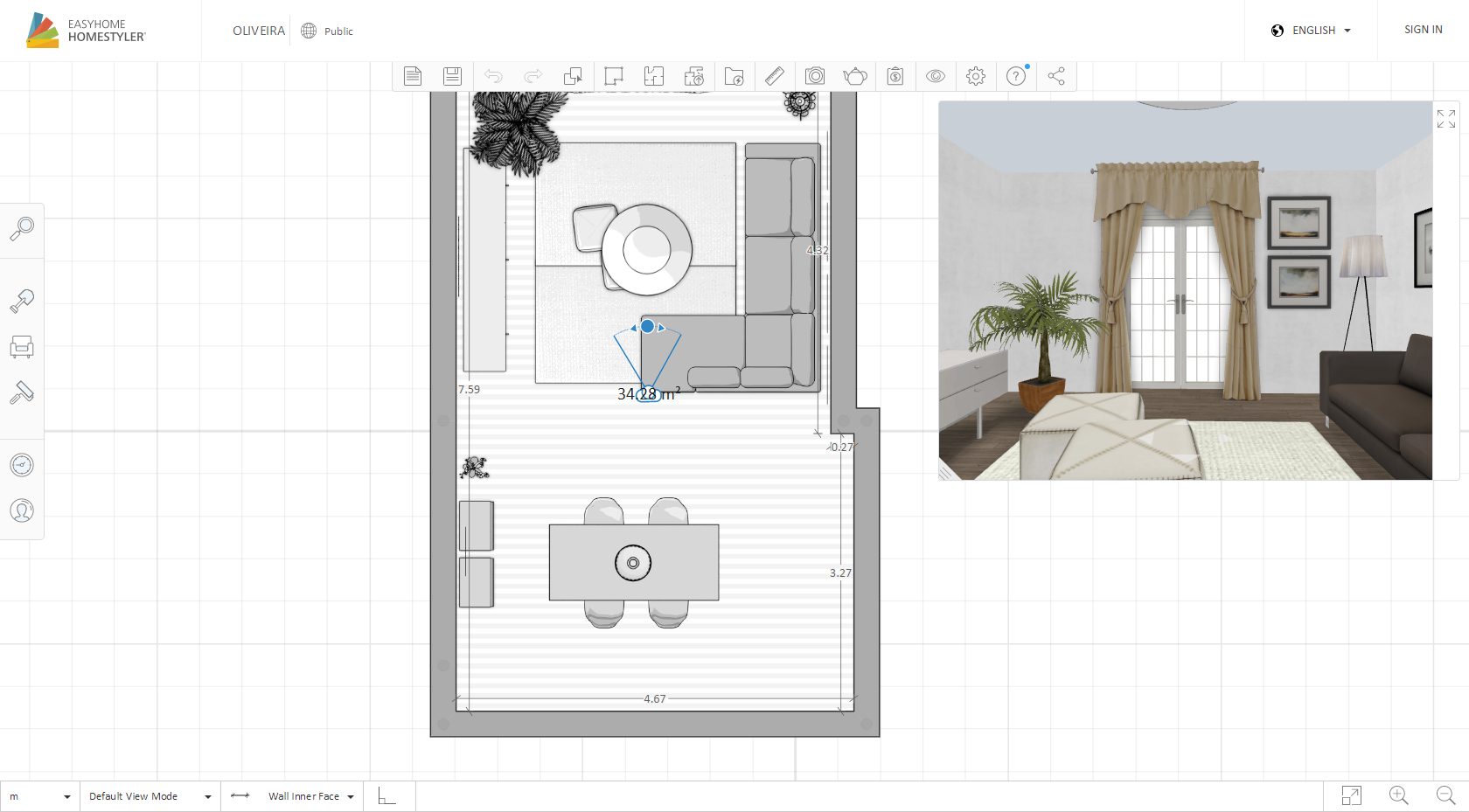This screenshot has height=812, width=1469.
Task: Toggle the eye visibility icon
Action: point(936,76)
